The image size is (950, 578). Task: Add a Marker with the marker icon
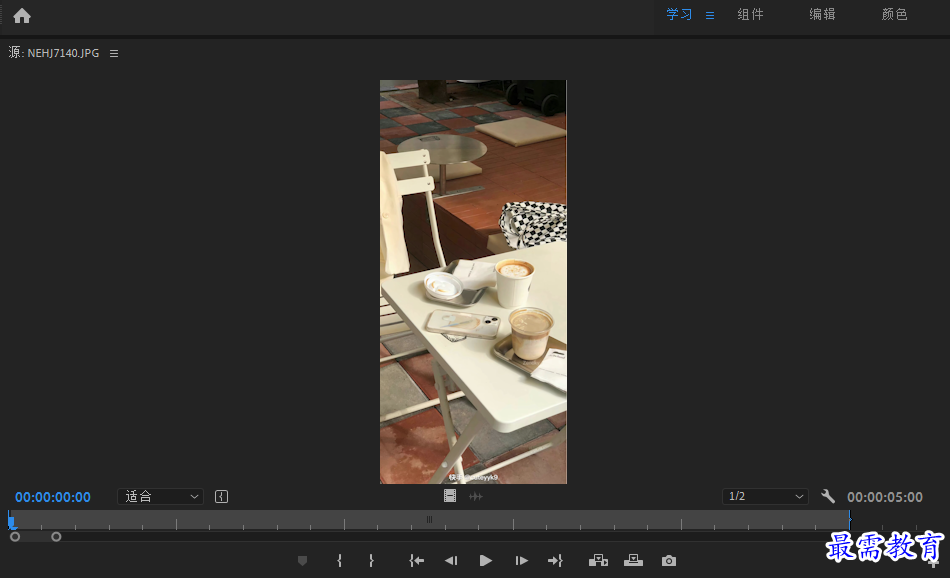tap(302, 561)
